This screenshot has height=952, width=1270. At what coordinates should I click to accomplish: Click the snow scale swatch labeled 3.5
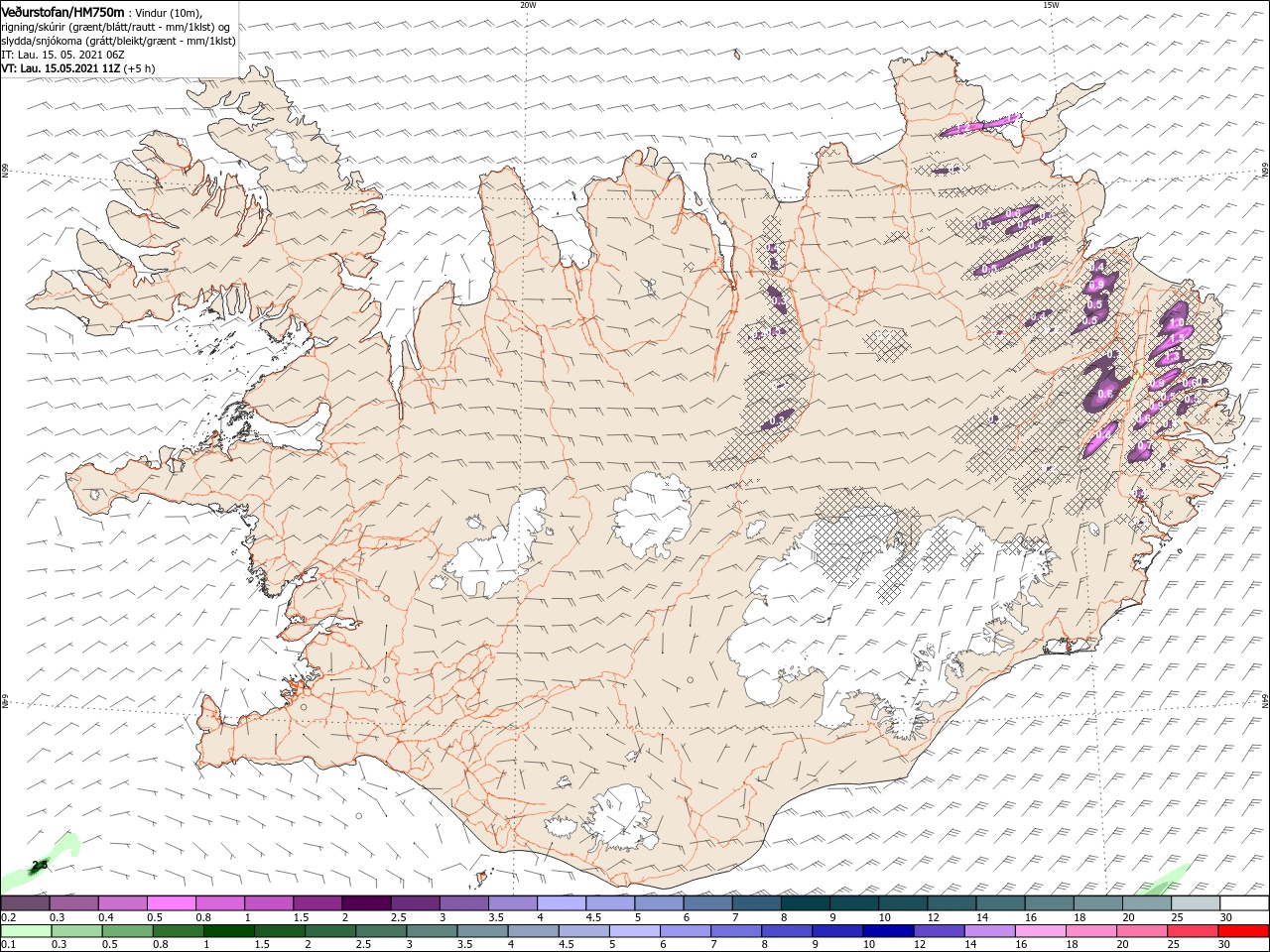coord(512,903)
